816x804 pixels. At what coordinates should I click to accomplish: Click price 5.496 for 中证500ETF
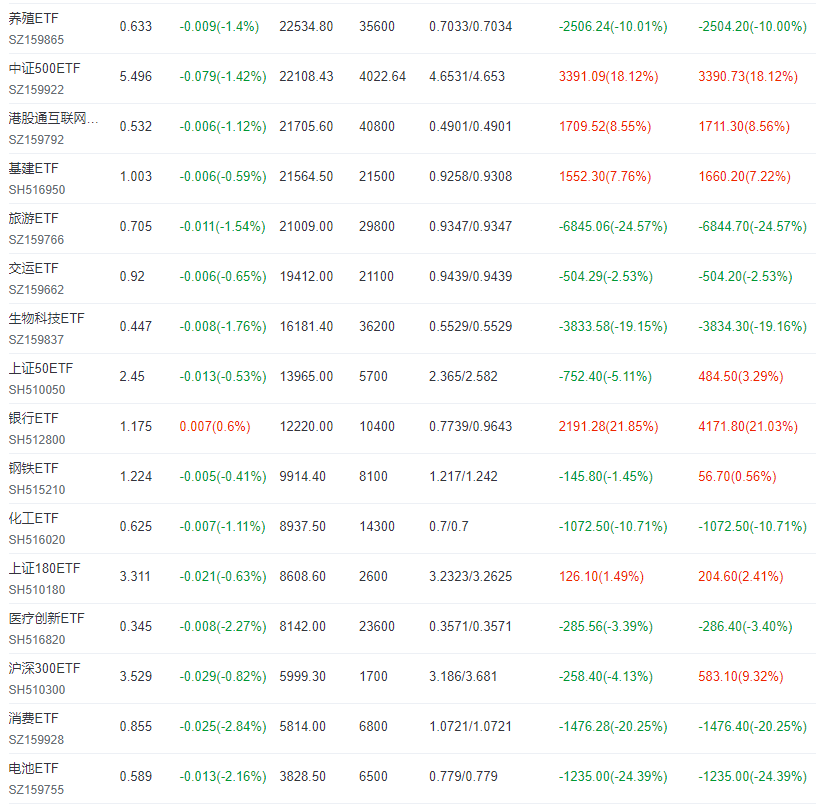tap(136, 76)
